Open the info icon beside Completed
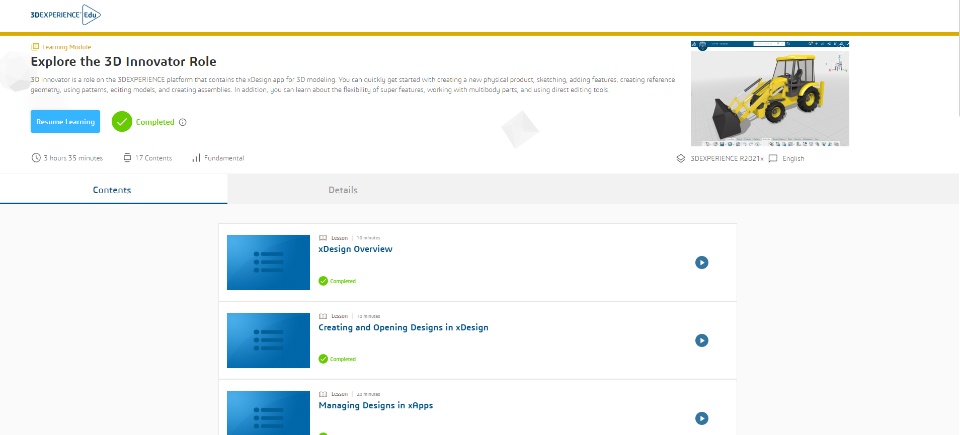 pyautogui.click(x=182, y=122)
